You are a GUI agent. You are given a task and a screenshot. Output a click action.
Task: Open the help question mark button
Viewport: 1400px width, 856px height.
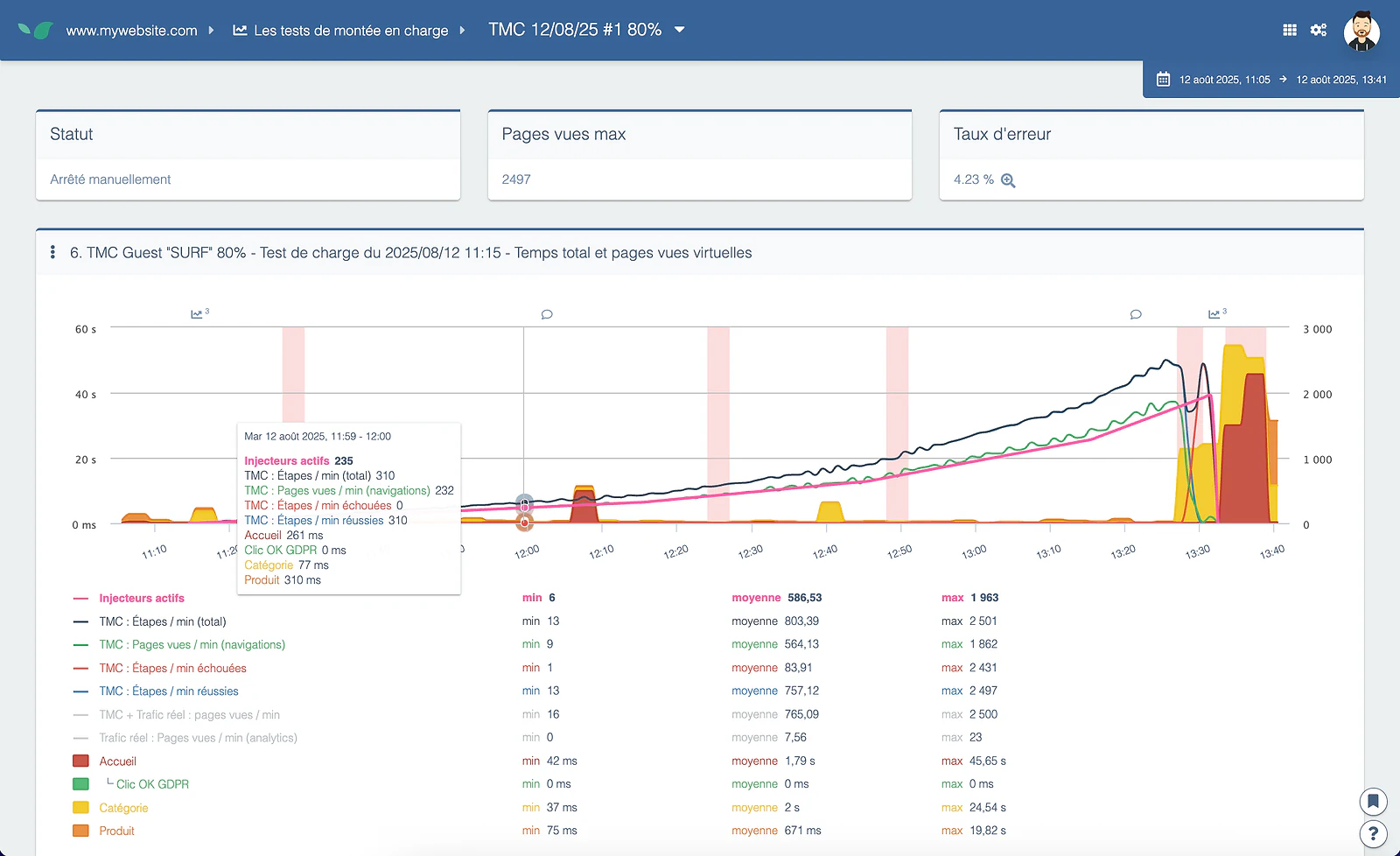point(1373,834)
